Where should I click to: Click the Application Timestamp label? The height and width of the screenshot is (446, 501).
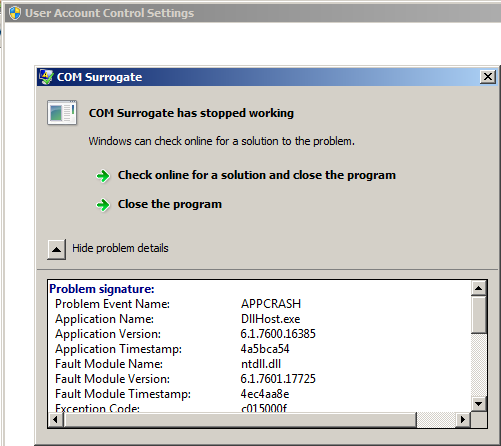[118, 349]
